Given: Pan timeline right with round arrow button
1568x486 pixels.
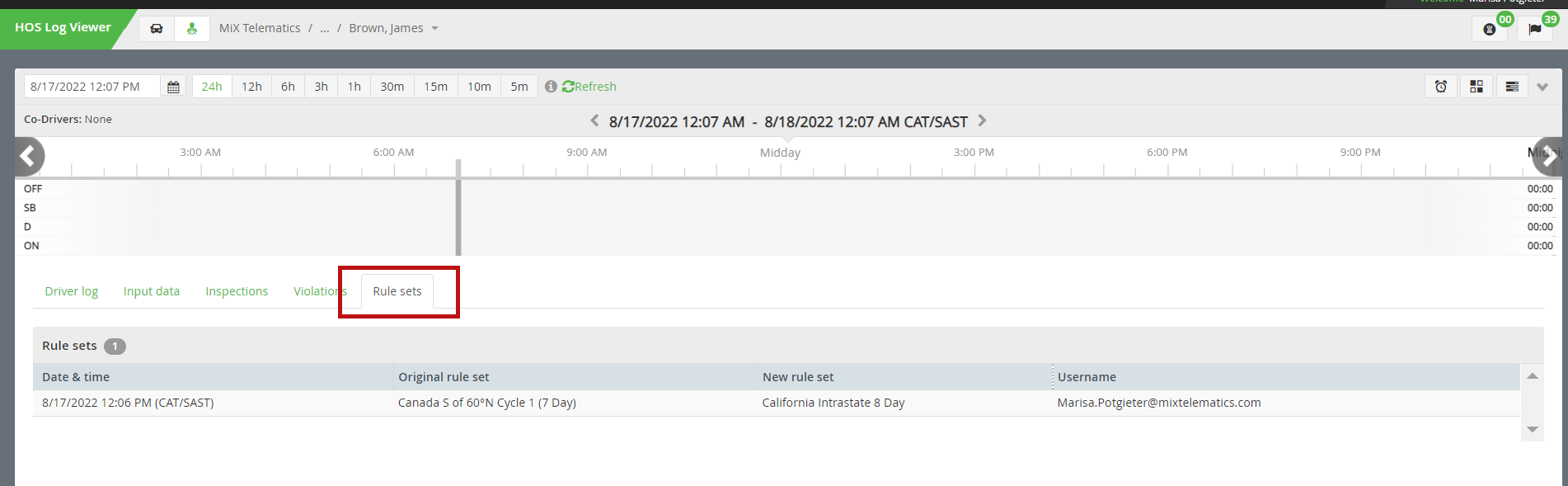Looking at the screenshot, I should tap(1547, 156).
